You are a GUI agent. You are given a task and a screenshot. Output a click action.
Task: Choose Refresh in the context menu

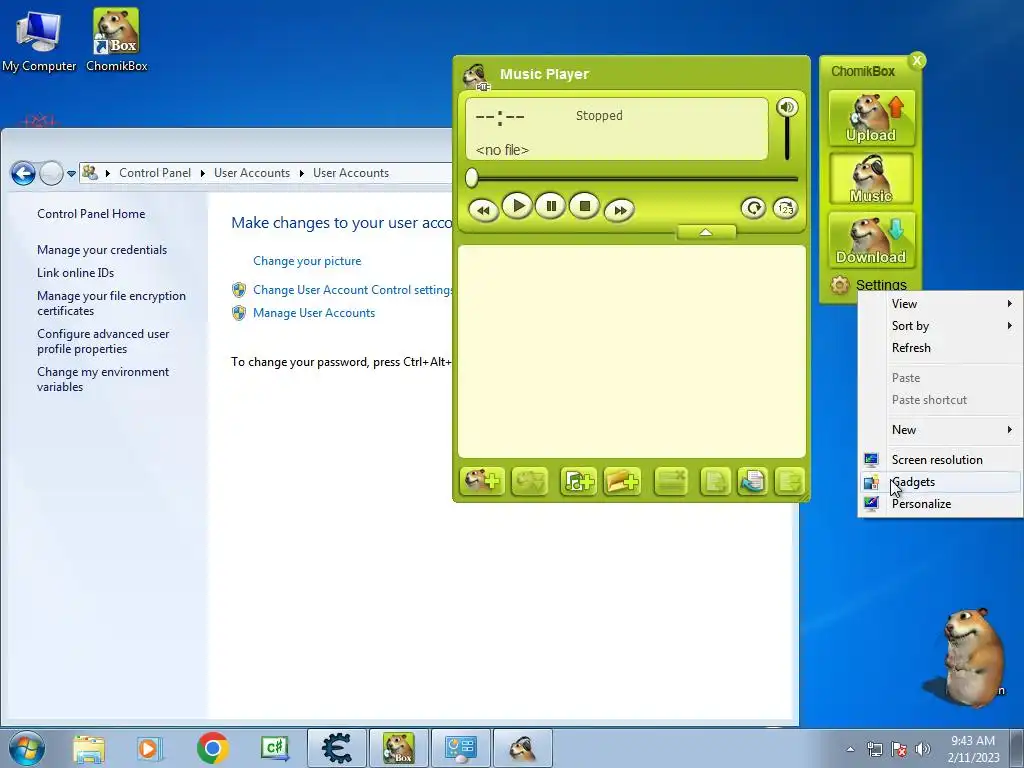(941, 348)
